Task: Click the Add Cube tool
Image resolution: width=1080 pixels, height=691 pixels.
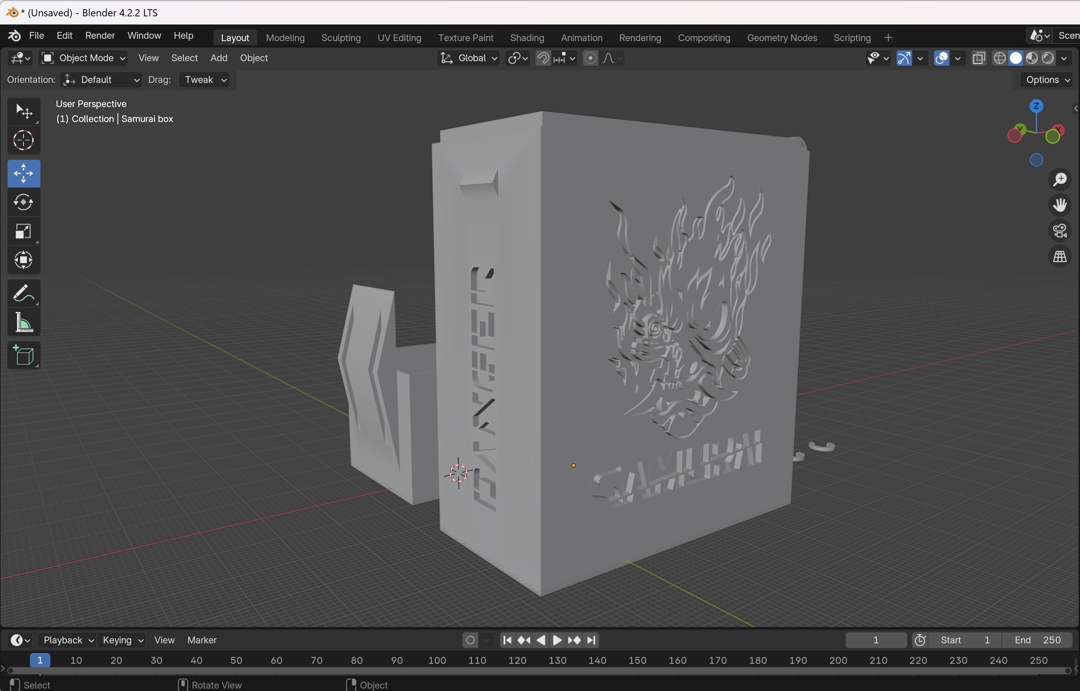Action: click(23, 356)
